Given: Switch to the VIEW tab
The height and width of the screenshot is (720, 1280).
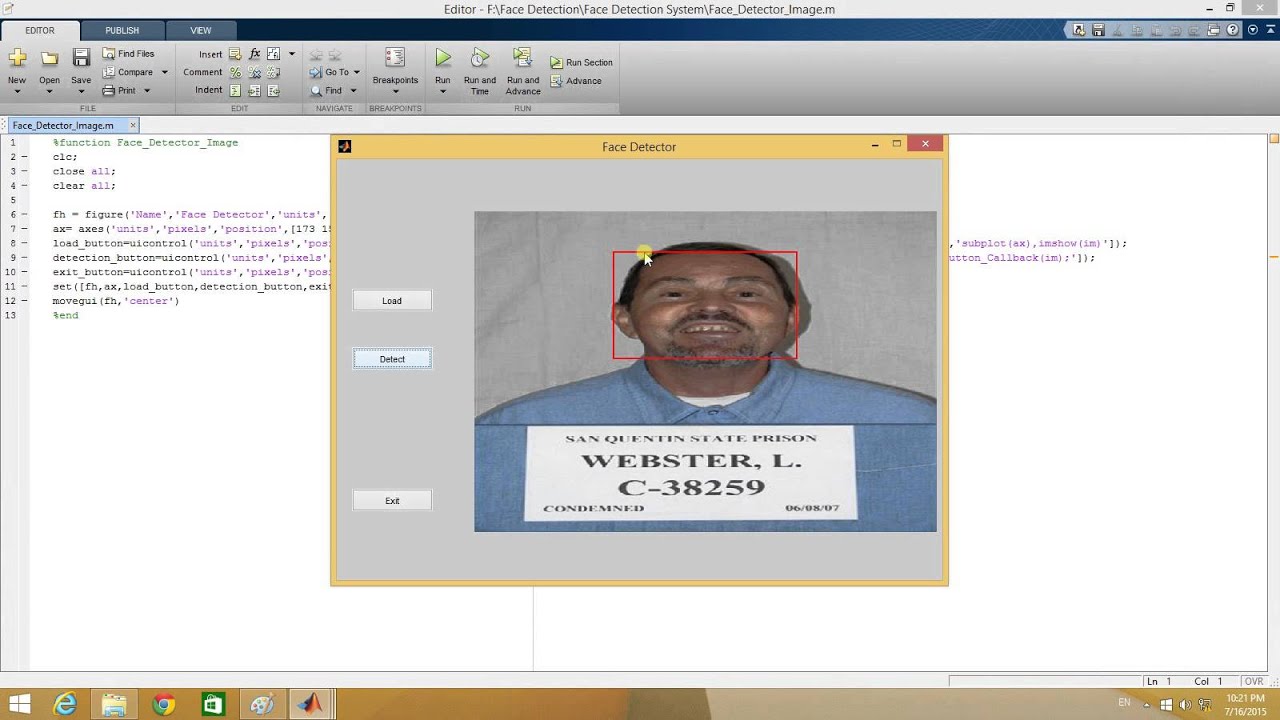Looking at the screenshot, I should point(201,30).
